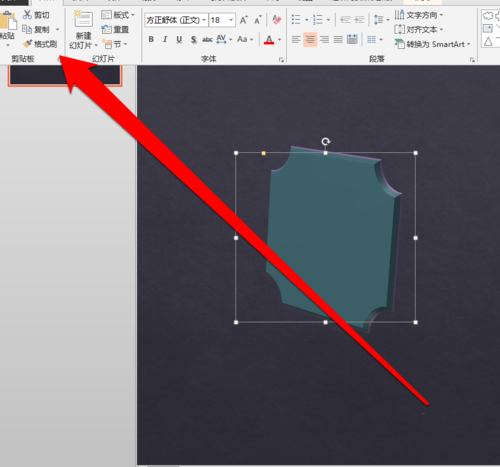Click Convert to SmartArt button

[x=432, y=44]
